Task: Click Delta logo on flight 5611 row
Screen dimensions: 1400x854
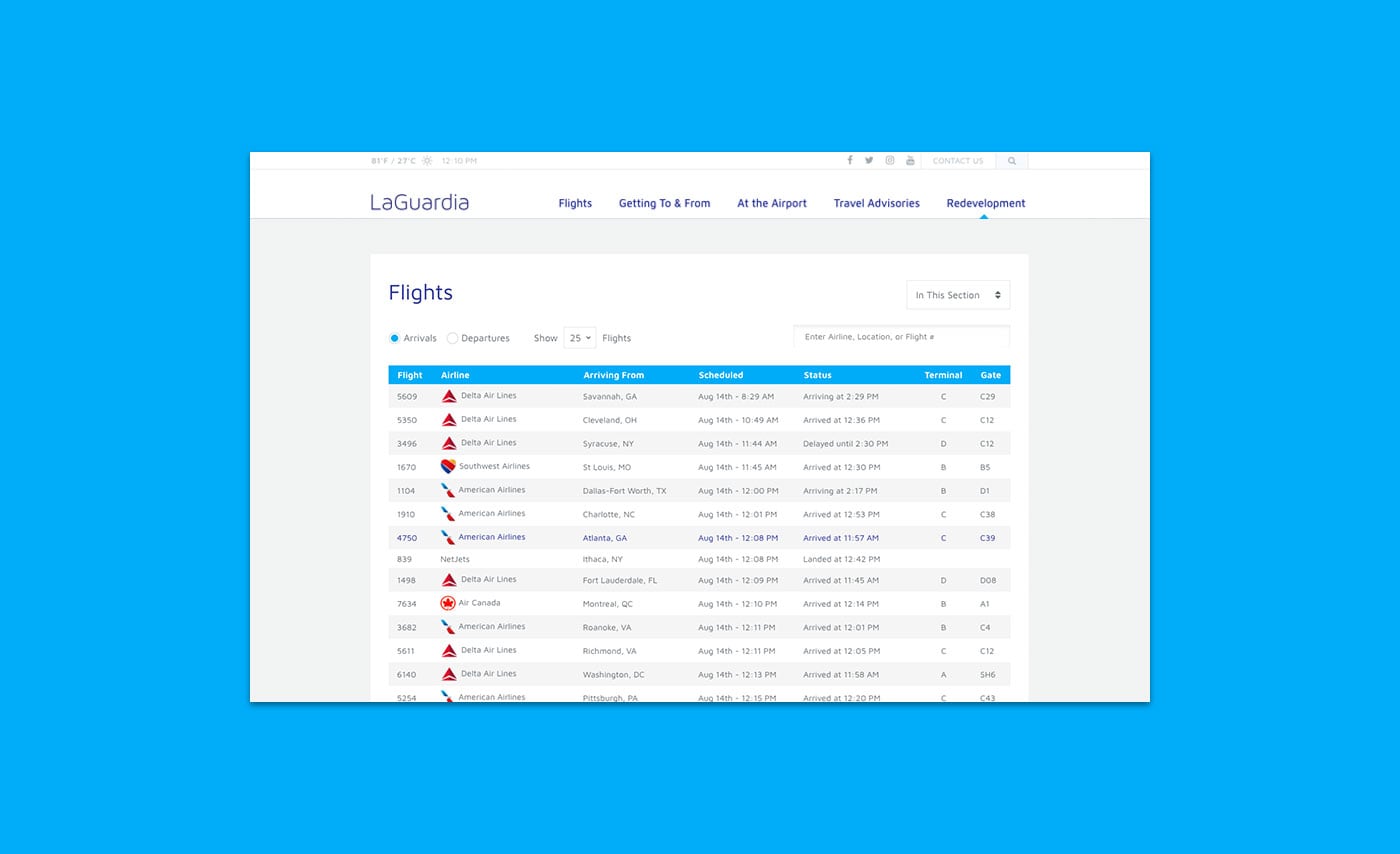Action: click(x=449, y=650)
